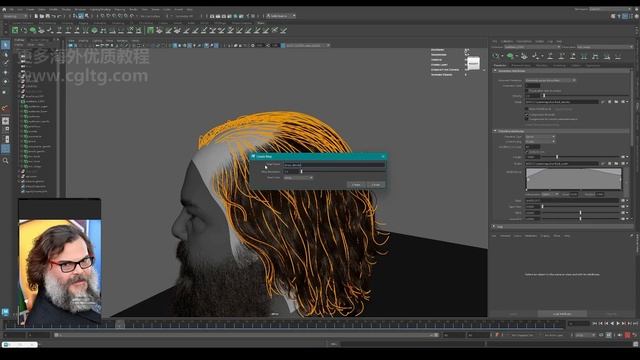640x360 pixels.
Task: Create a new scene from status line
Action: point(36,16)
